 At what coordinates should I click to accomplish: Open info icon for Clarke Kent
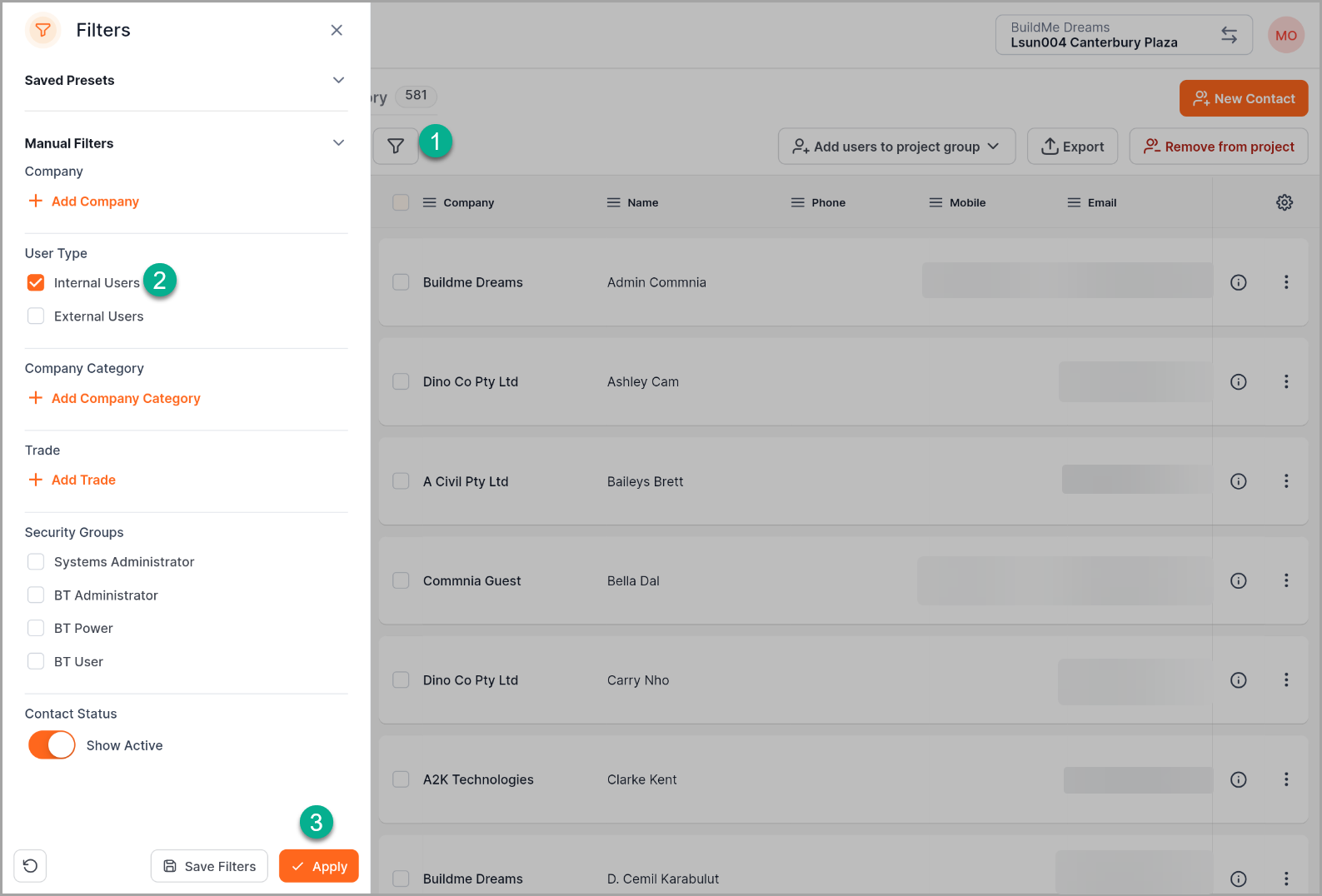pyautogui.click(x=1239, y=779)
